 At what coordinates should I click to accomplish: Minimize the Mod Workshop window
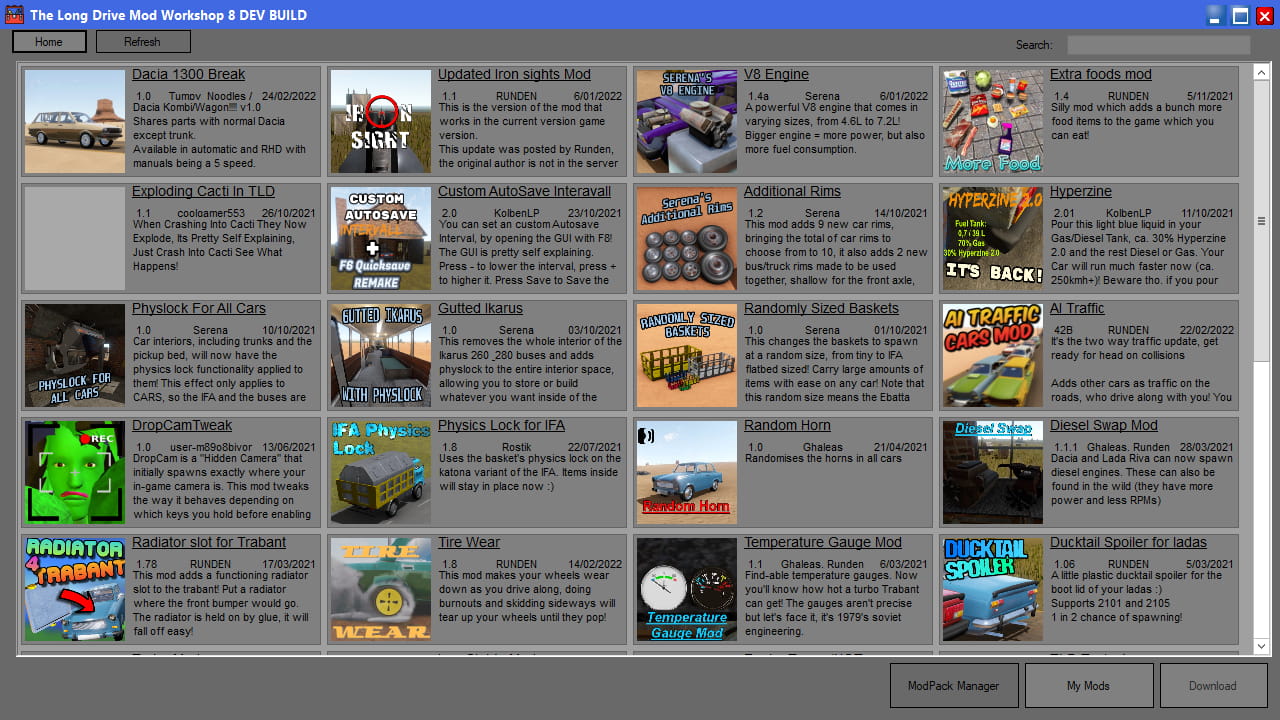pos(1216,15)
